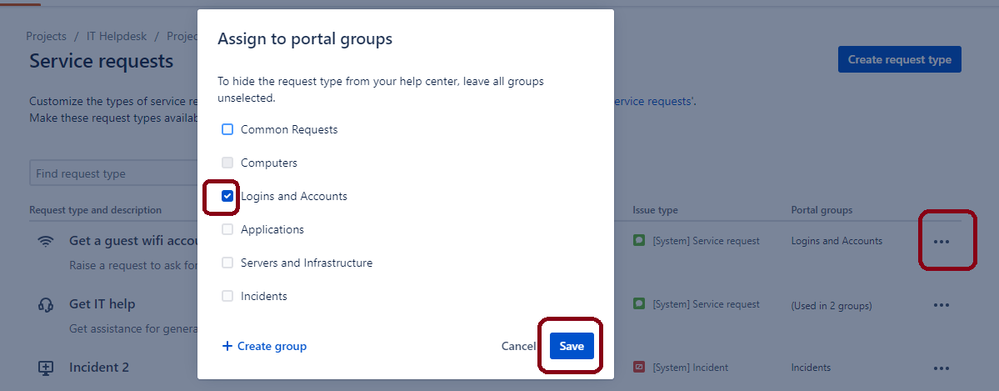Tick the Computers portal group checkbox
This screenshot has width=999, height=391.
pyautogui.click(x=227, y=162)
